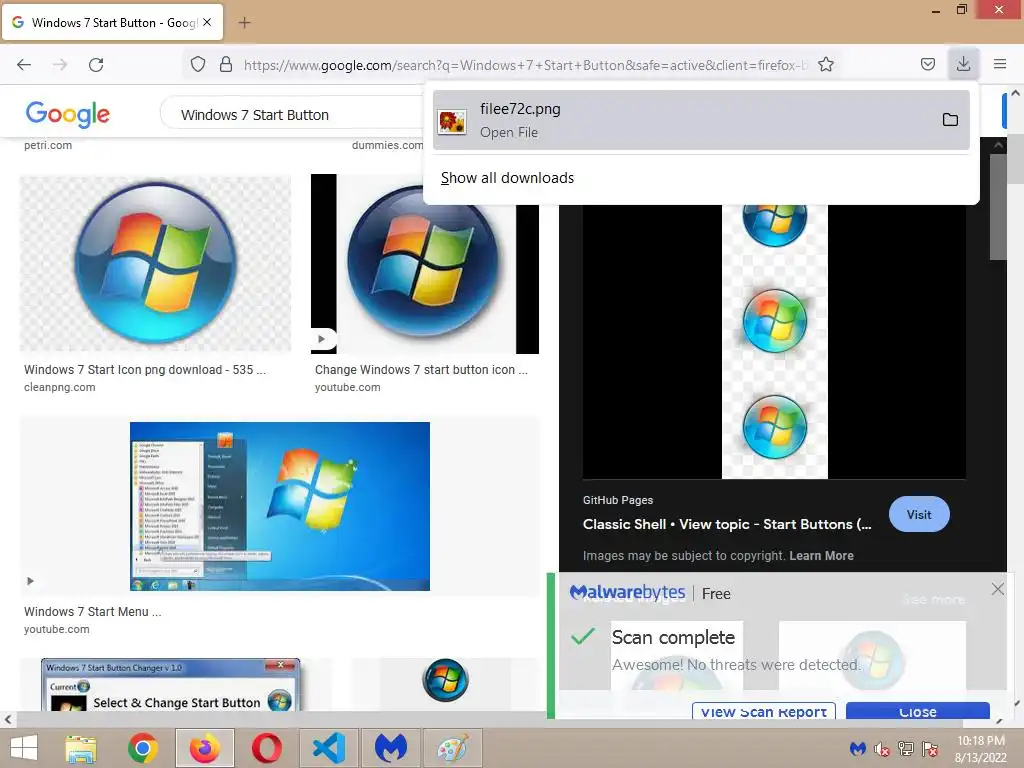Close the Windows 7 Start Button tab
Viewport: 1024px width, 768px height.
coord(207,22)
